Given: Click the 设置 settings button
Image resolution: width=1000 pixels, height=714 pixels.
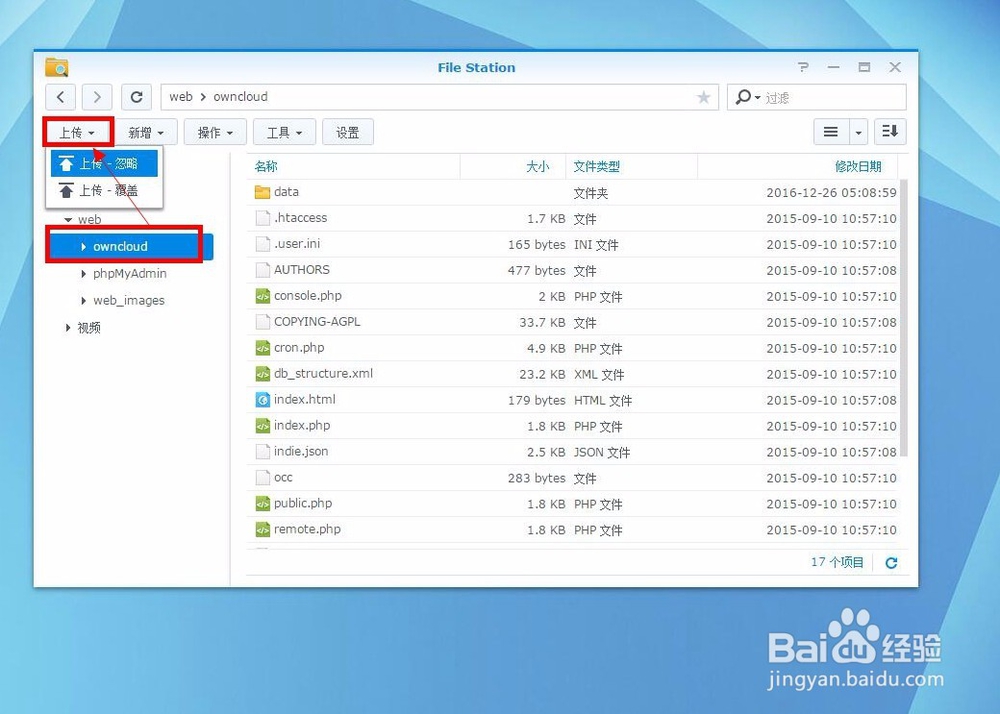Looking at the screenshot, I should click(348, 132).
